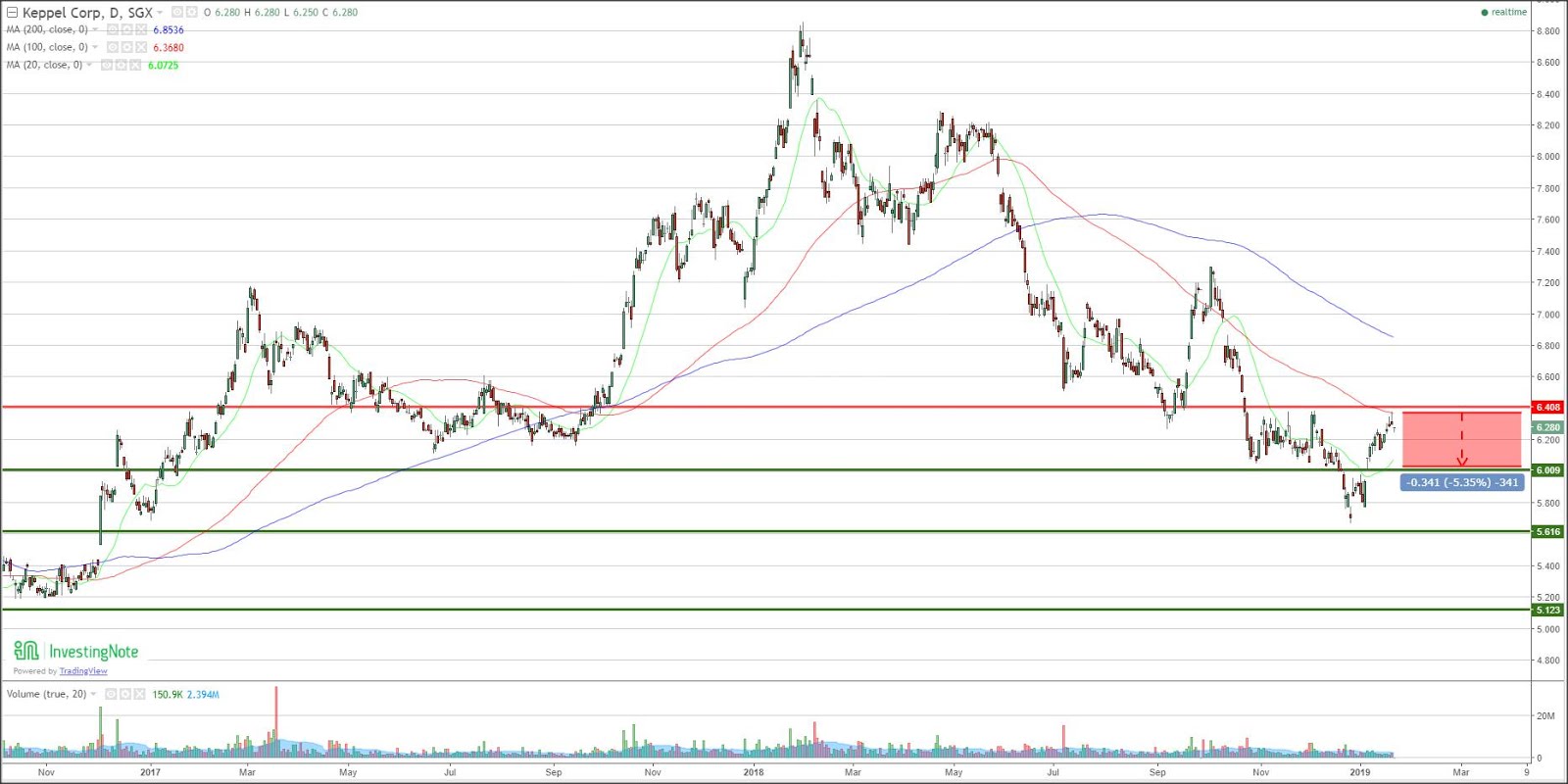Click the InvestingNote logo

tap(75, 652)
